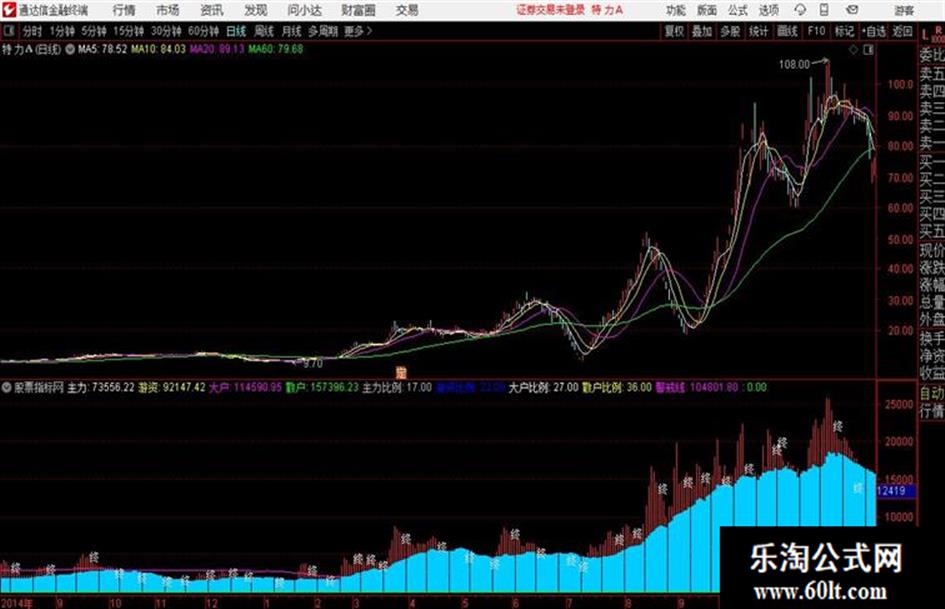This screenshot has width=945, height=609.
Task: Click the diamond icon above chart
Action: [853, 50]
